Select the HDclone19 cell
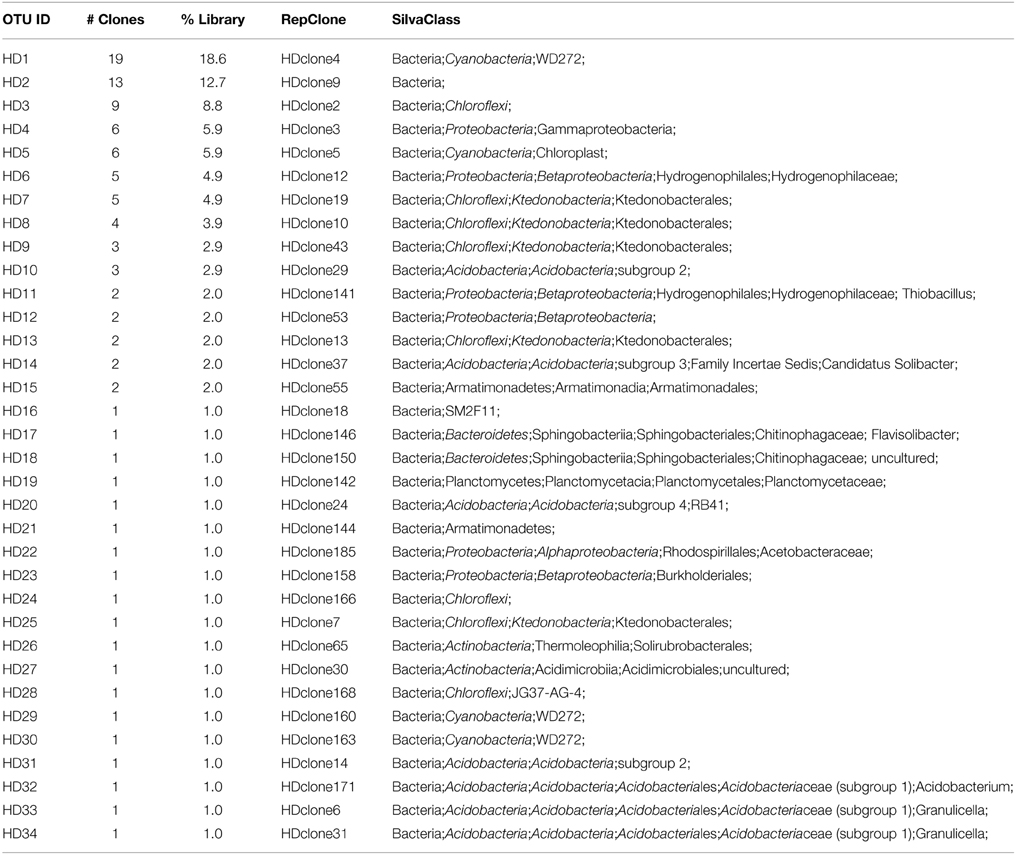Image resolution: width=1016 pixels, height=855 pixels. tap(314, 200)
